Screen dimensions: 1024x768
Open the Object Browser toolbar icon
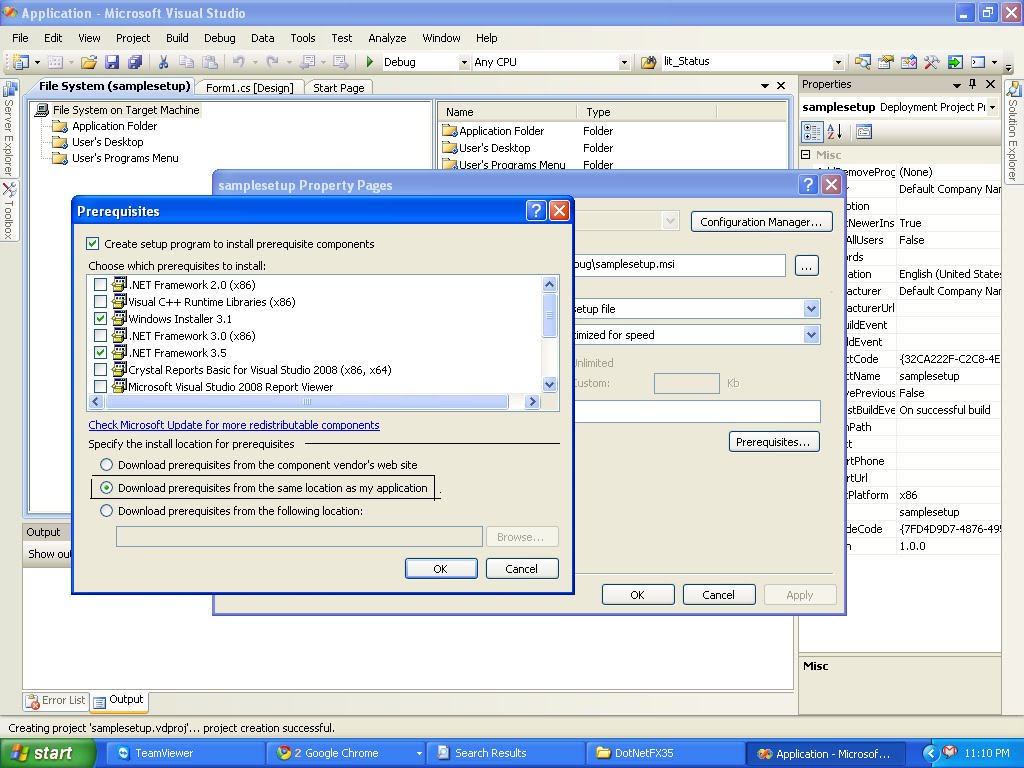(908, 62)
